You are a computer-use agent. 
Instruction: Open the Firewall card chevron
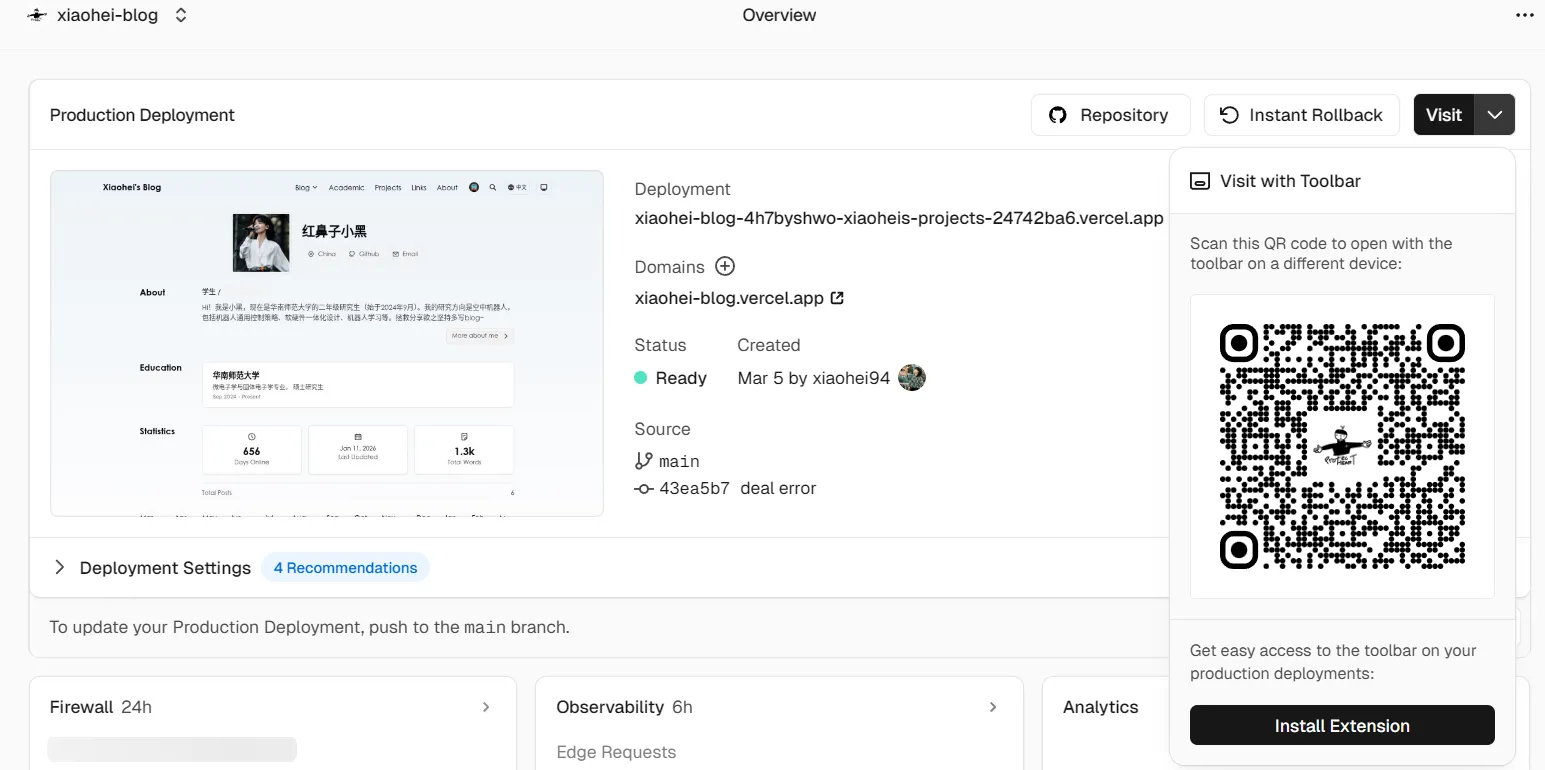[x=486, y=707]
